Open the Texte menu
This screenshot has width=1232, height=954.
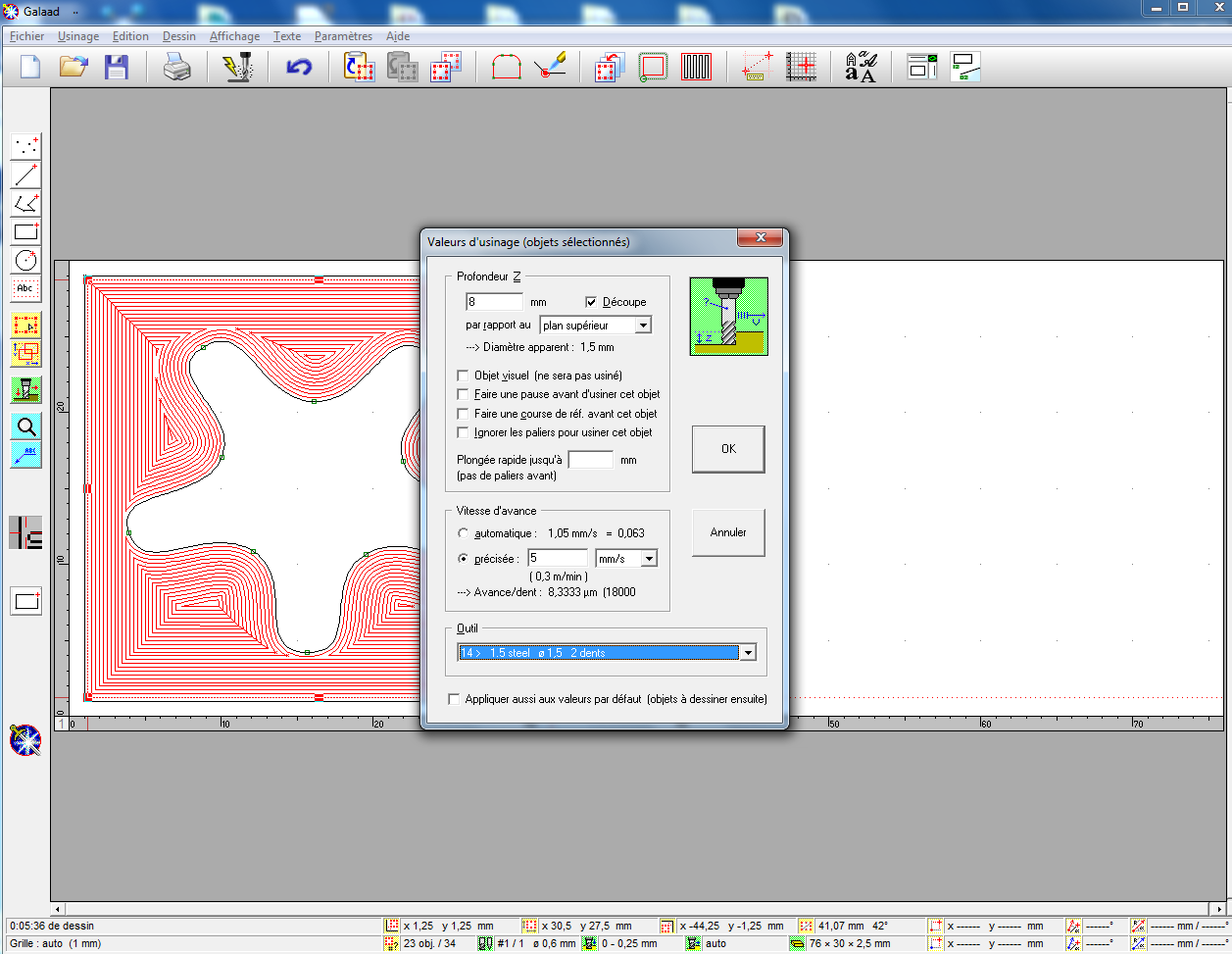(x=287, y=36)
